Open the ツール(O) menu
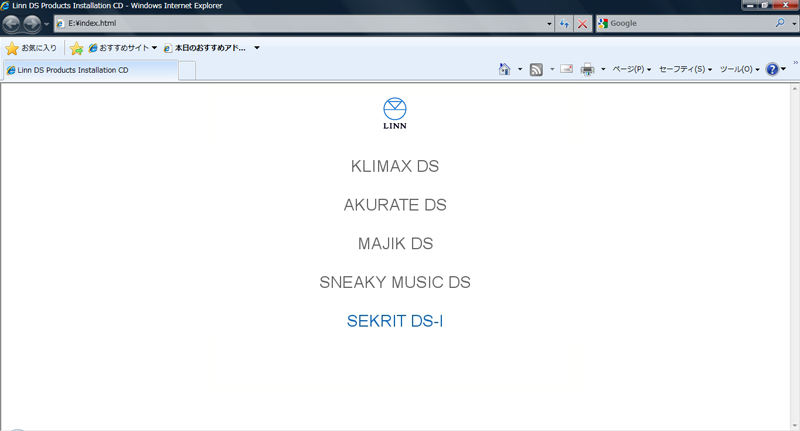800x431 pixels. coord(739,69)
